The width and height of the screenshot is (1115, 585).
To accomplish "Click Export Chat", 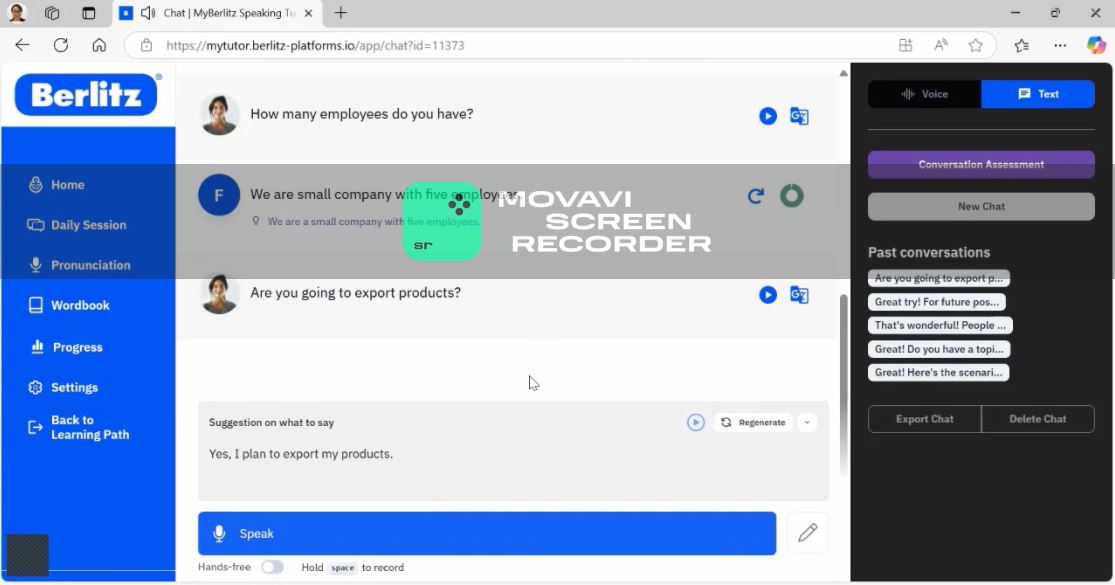I will 924,419.
